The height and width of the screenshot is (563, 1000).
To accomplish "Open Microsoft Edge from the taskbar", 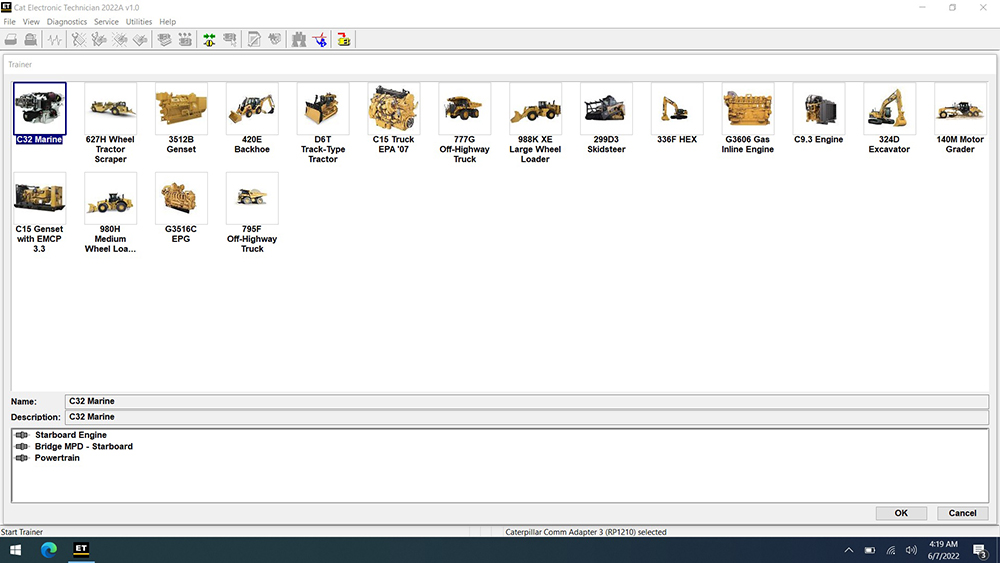I will coord(48,550).
